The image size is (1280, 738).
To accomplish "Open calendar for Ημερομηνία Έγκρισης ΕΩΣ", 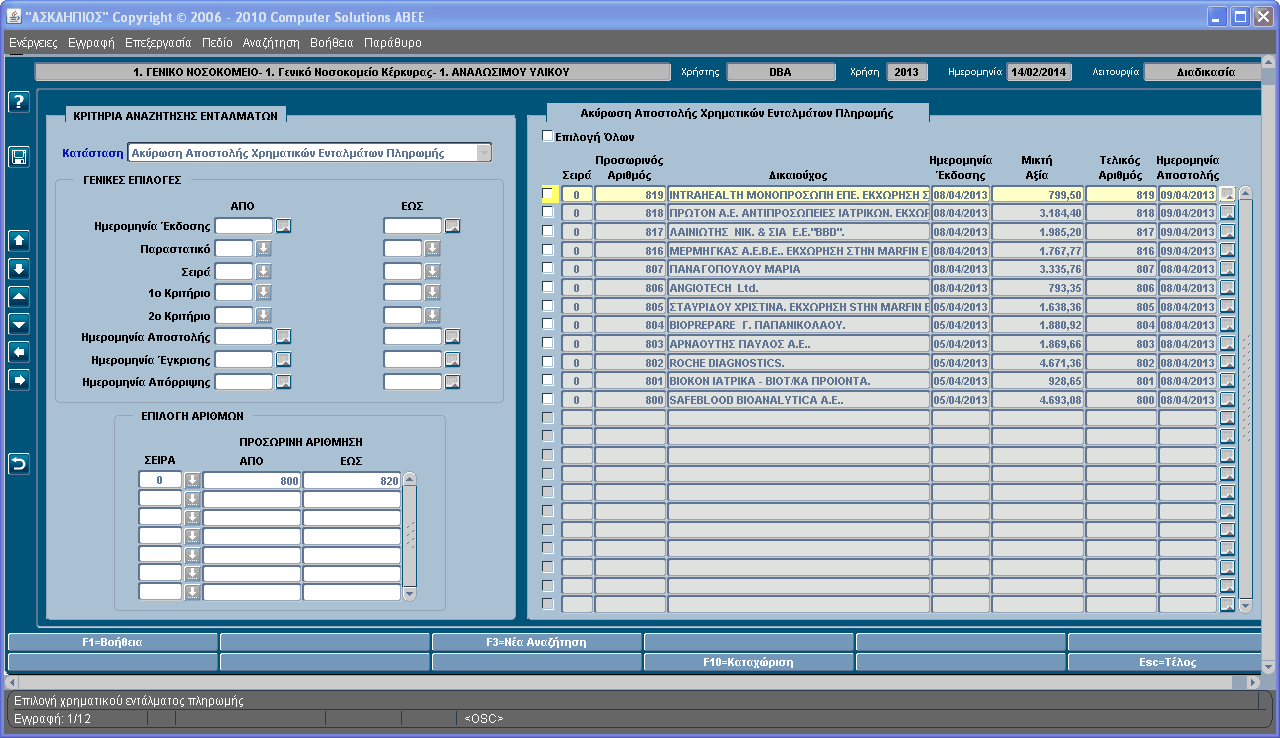I will point(452,360).
